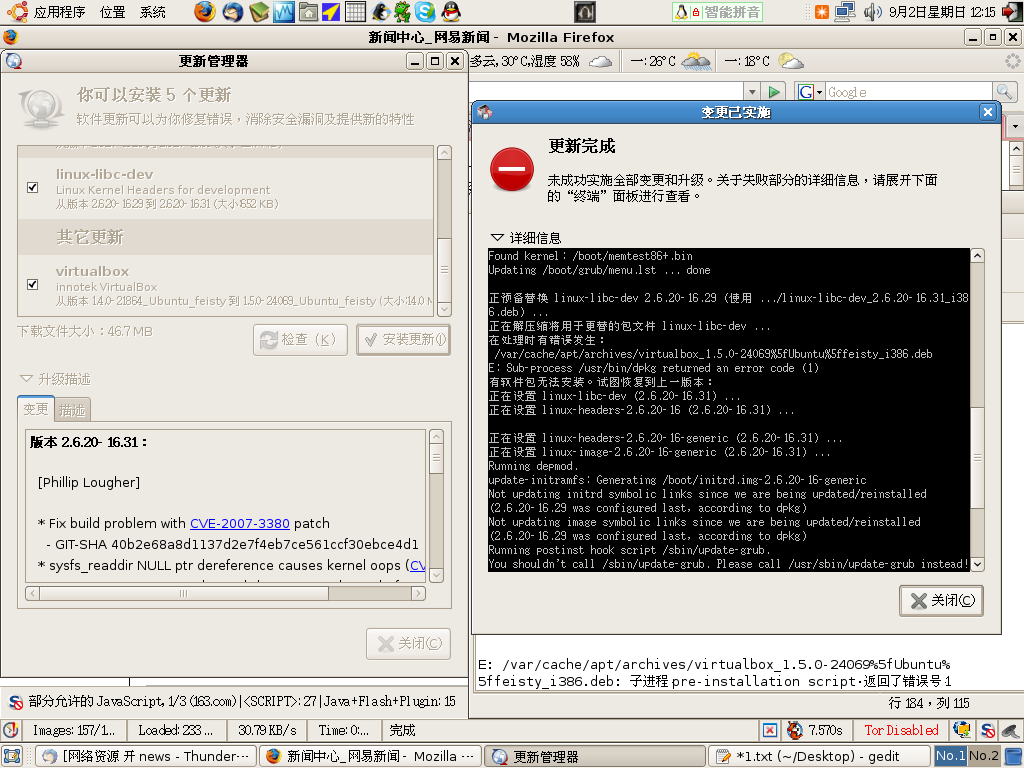Screen dimensions: 1024x768
Task: Close the 变更已实施 dialog with X
Action: tap(988, 112)
